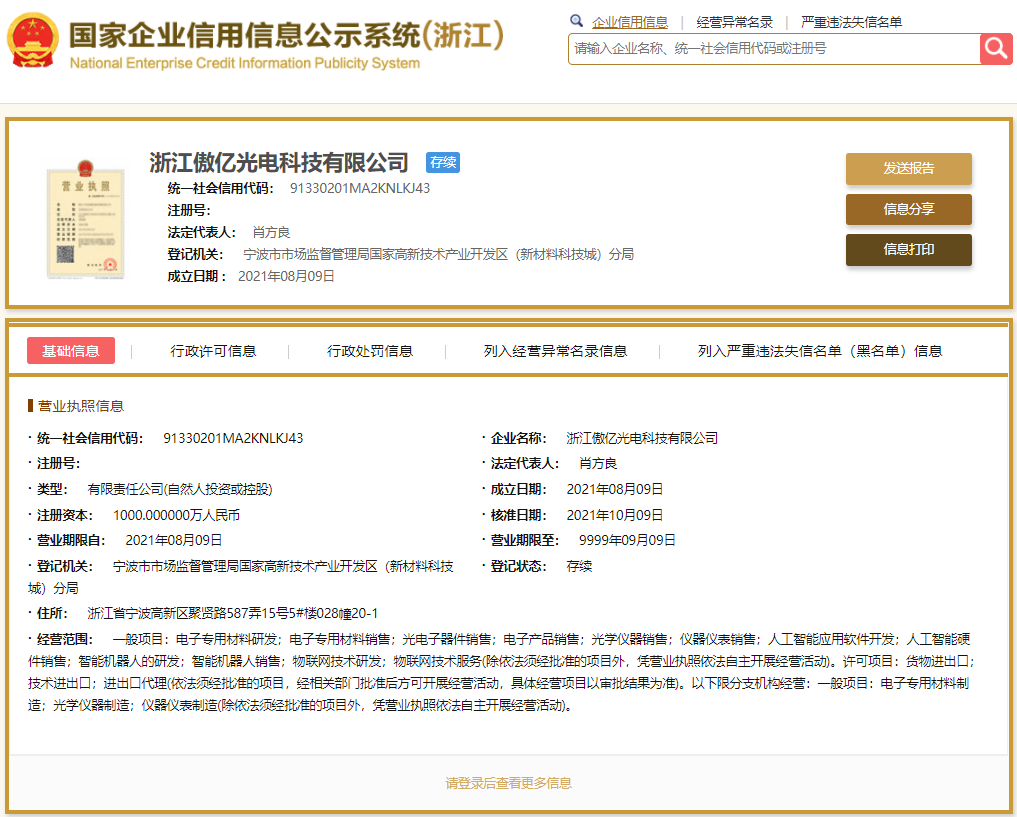
Task: Click the English subtitle National Enterprise Credit Information
Action: click(245, 63)
